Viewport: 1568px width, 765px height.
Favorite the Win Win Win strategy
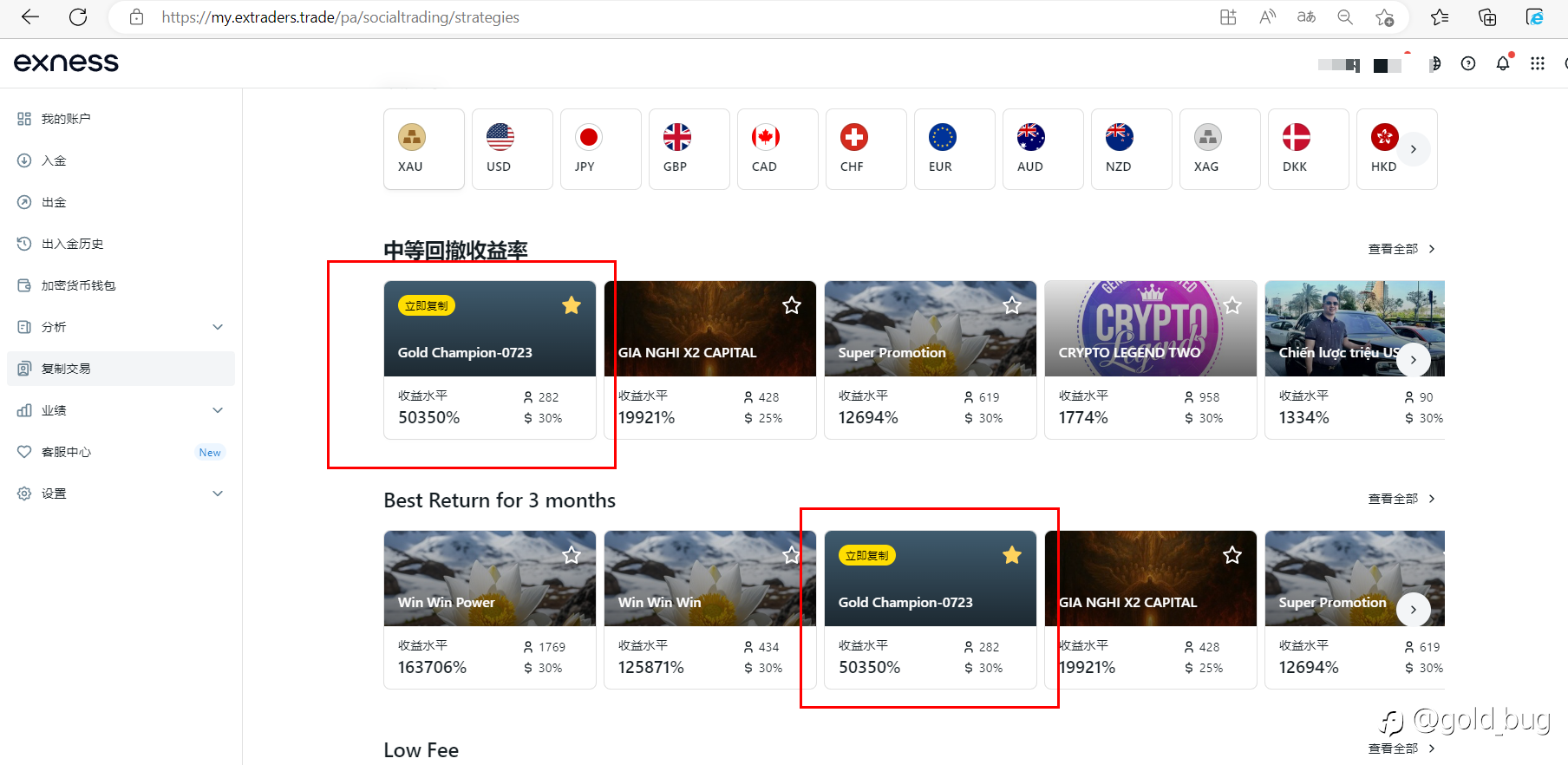[792, 555]
